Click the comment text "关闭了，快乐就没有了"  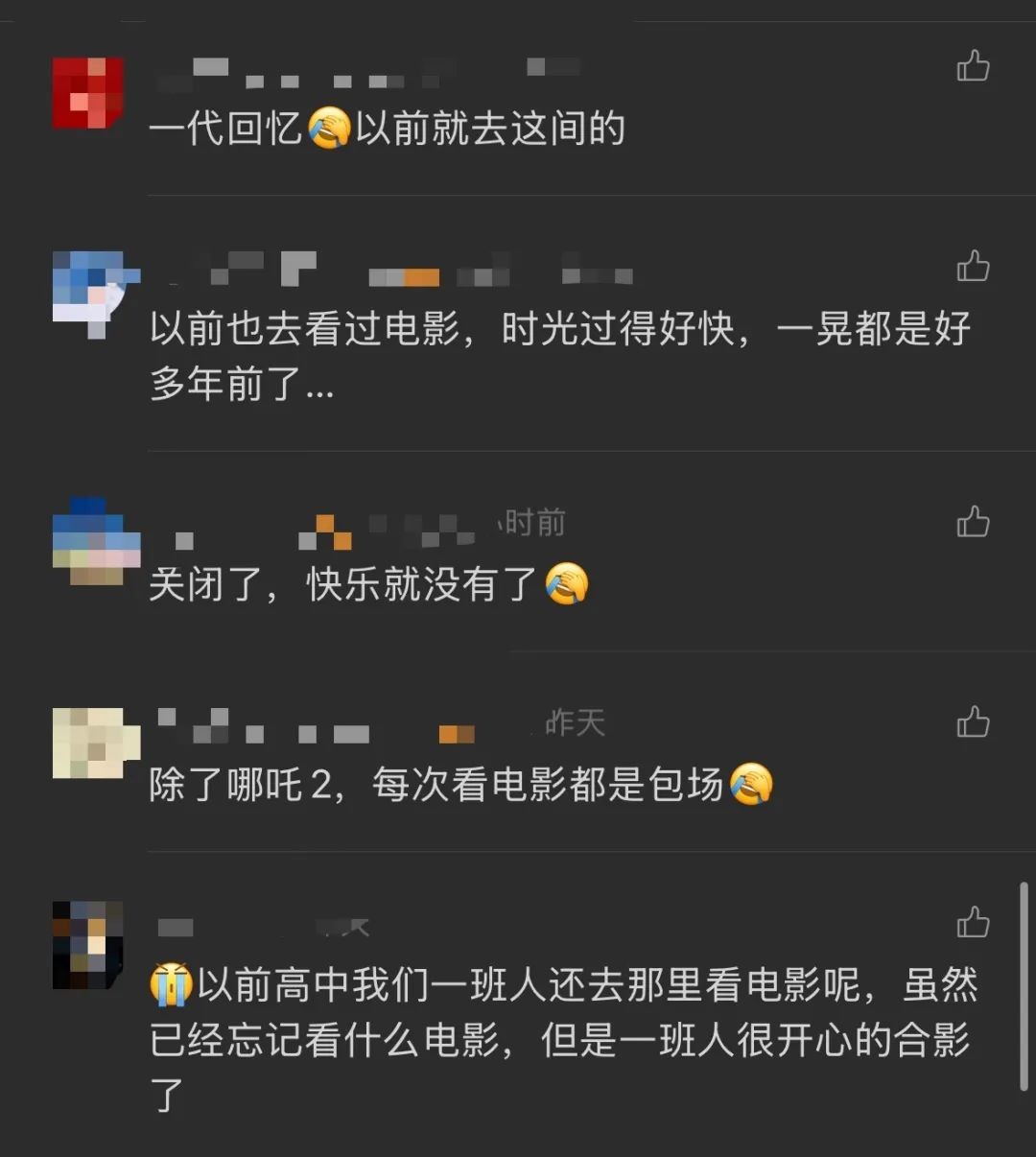[369, 583]
